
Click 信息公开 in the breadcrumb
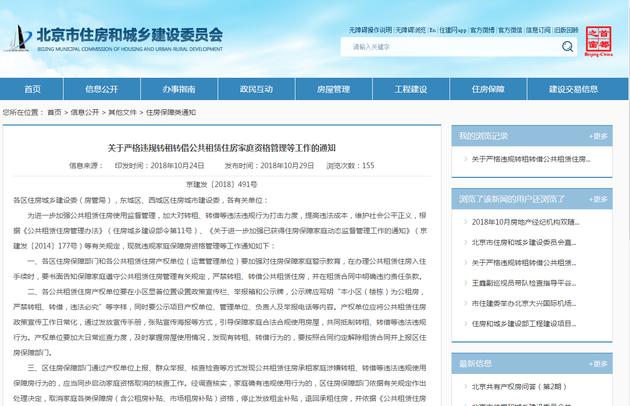[x=85, y=113]
